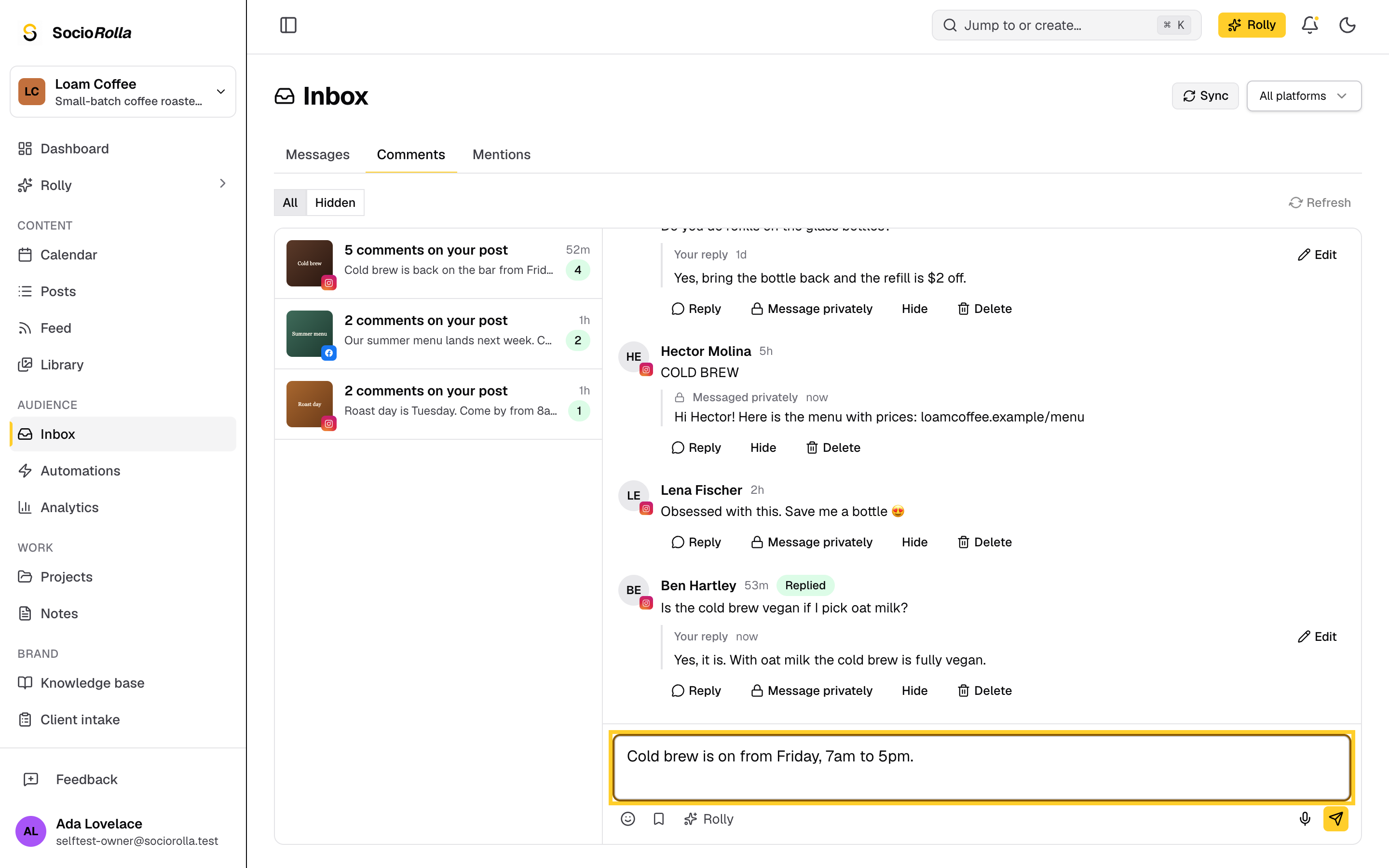Edit your reply to Ben Hartley
Viewport: 1389px width, 868px height.
(x=1317, y=637)
